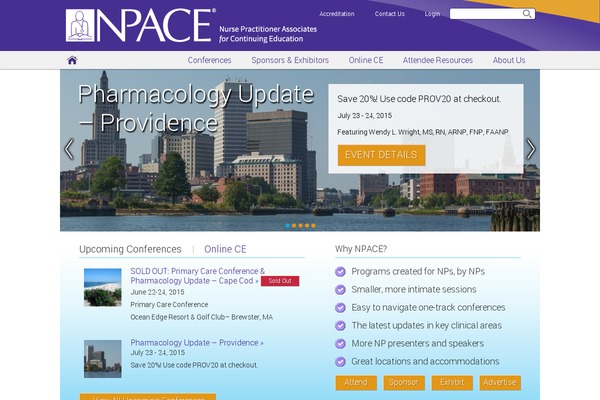Image resolution: width=600 pixels, height=400 pixels.
Task: Select the first carousel dot
Action: click(x=287, y=226)
